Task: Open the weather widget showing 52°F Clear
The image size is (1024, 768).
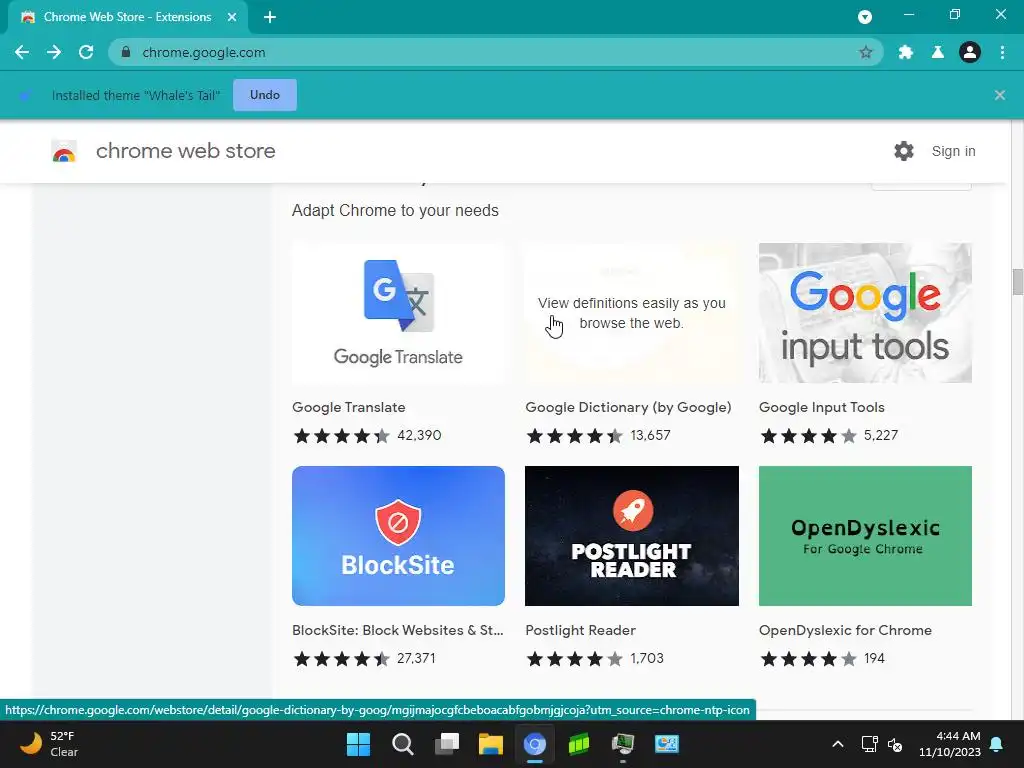Action: [x=49, y=744]
